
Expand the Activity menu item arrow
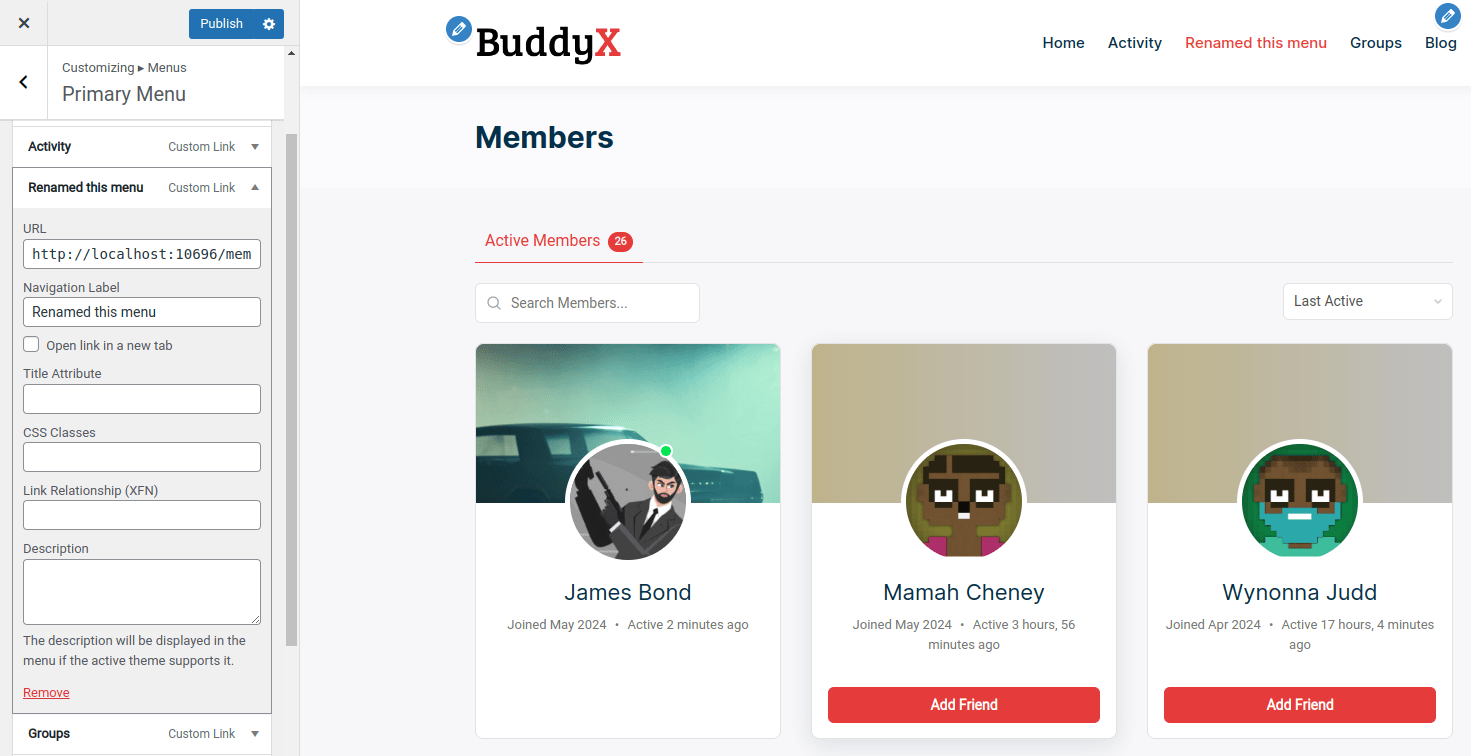coord(255,147)
